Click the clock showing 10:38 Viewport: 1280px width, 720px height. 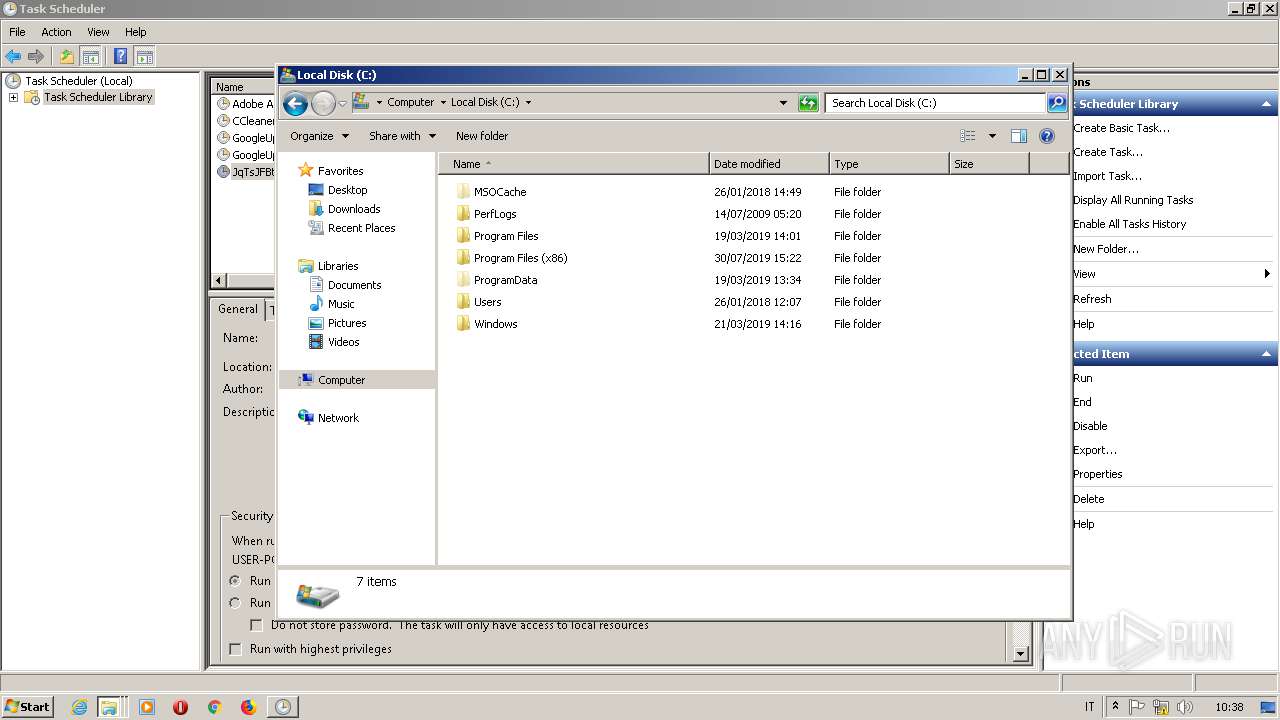click(1229, 707)
